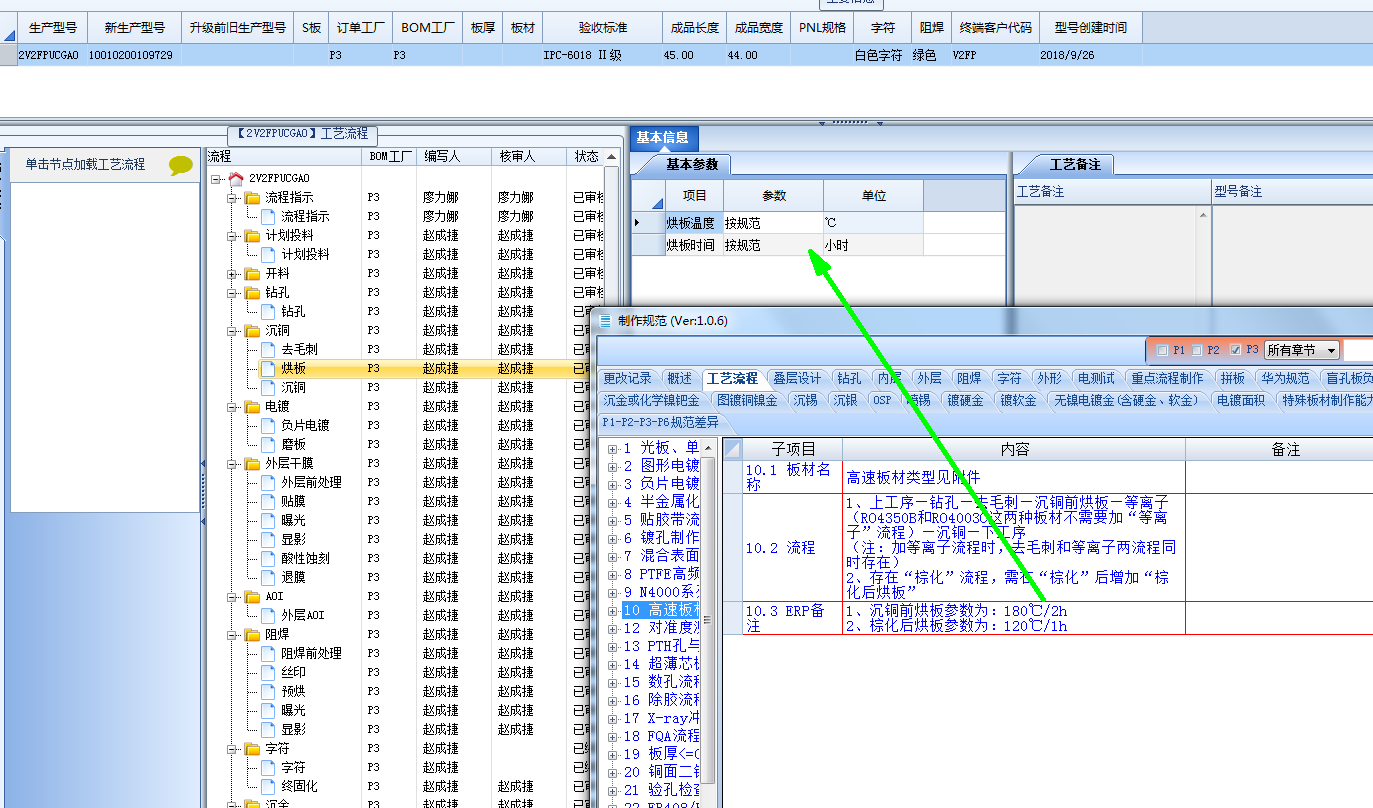Click the 沉铜 folder icon

(x=252, y=330)
